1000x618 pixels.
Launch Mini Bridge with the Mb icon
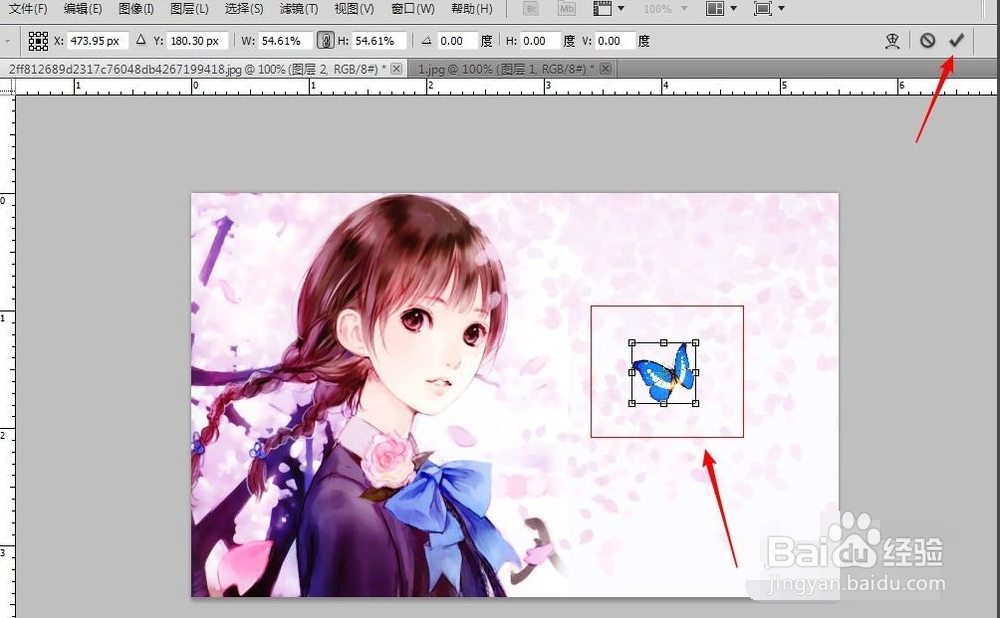(566, 9)
